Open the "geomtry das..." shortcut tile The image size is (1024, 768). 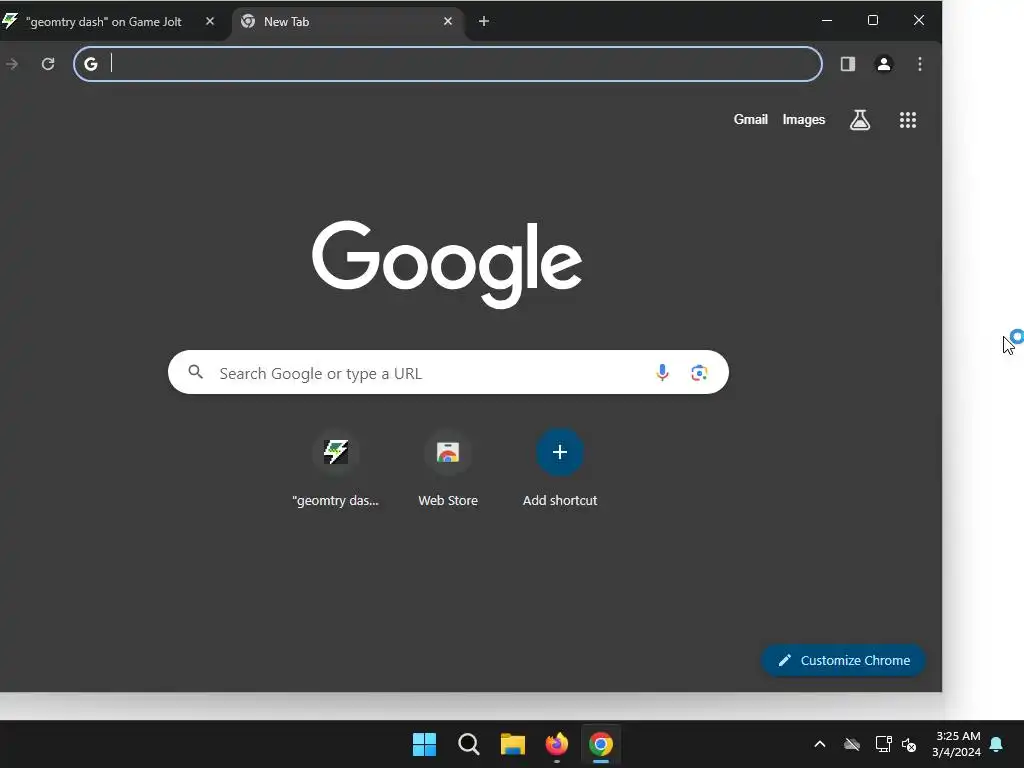(336, 469)
